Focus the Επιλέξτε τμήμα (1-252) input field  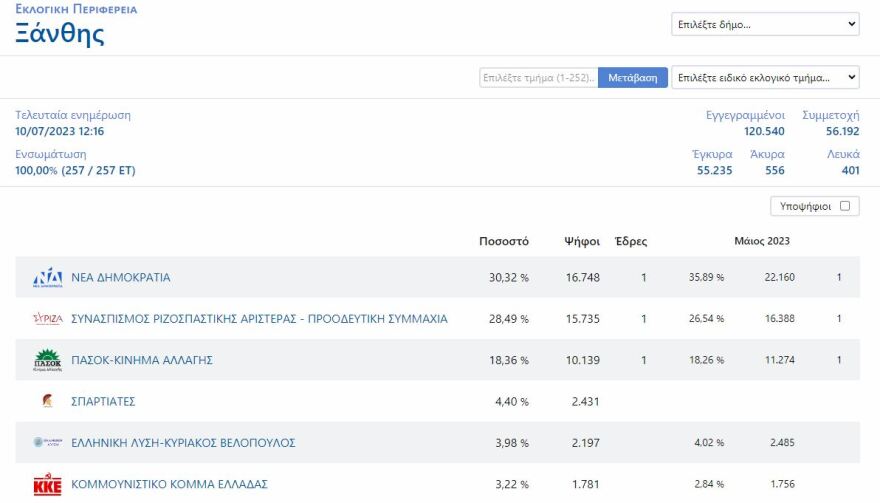click(x=538, y=77)
